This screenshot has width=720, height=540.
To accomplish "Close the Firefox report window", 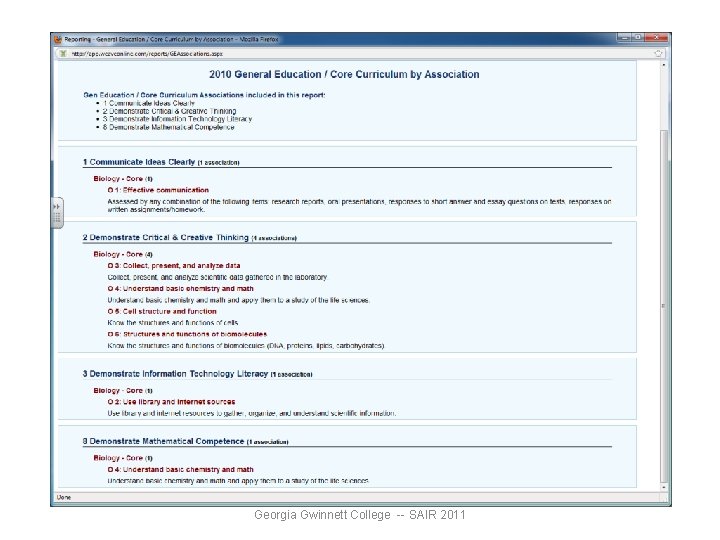I will tap(657, 37).
